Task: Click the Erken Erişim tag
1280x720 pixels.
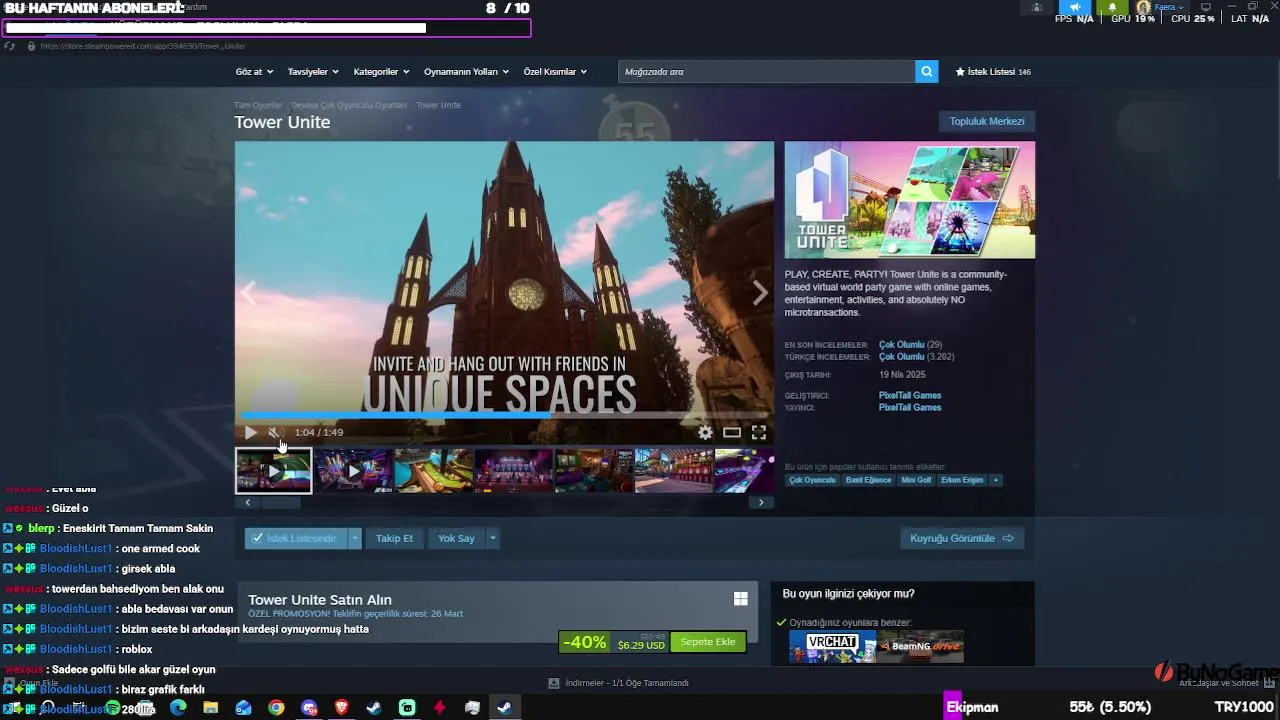Action: coord(962,480)
